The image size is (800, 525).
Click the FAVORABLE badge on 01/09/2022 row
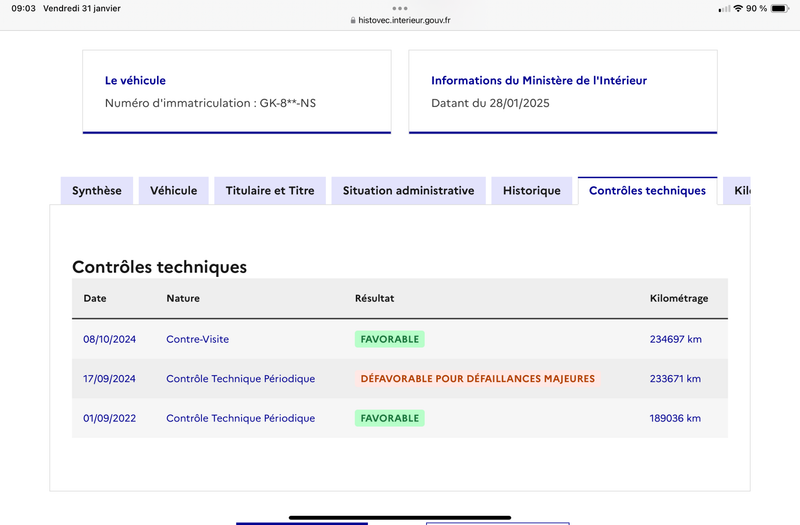(x=390, y=418)
